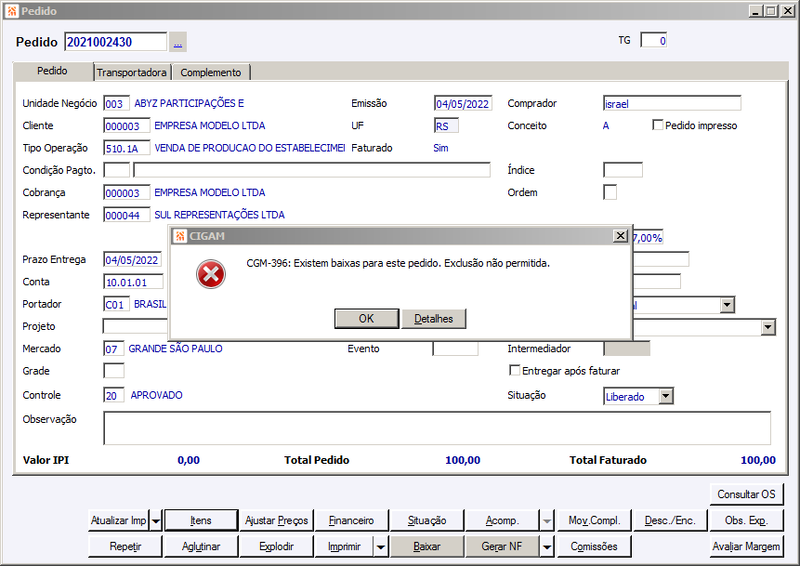
Task: Open the Itens button
Action: coord(201,521)
